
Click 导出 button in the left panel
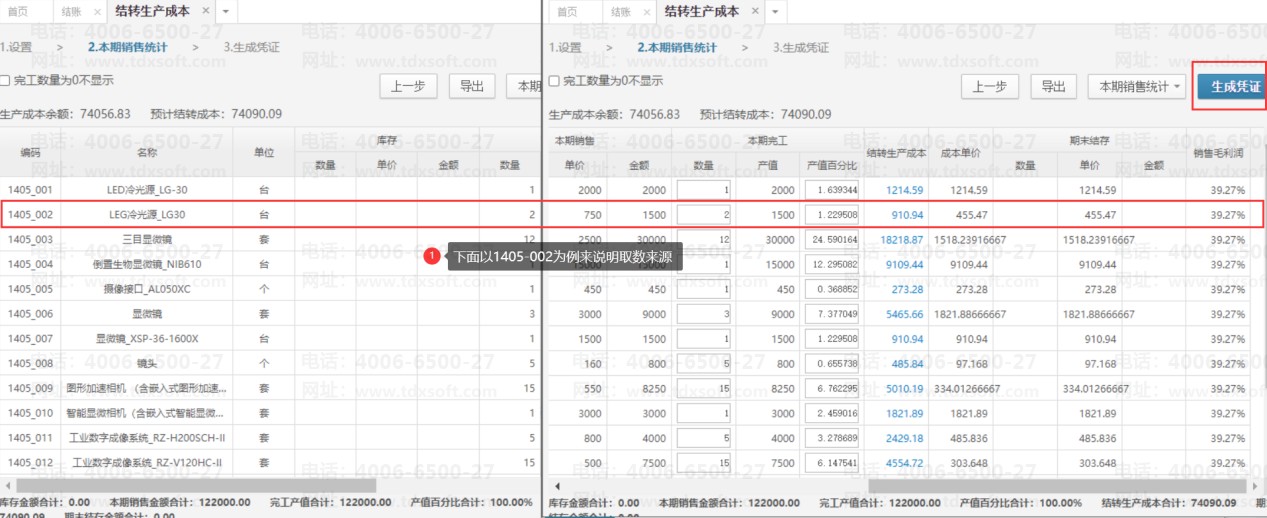coord(472,86)
